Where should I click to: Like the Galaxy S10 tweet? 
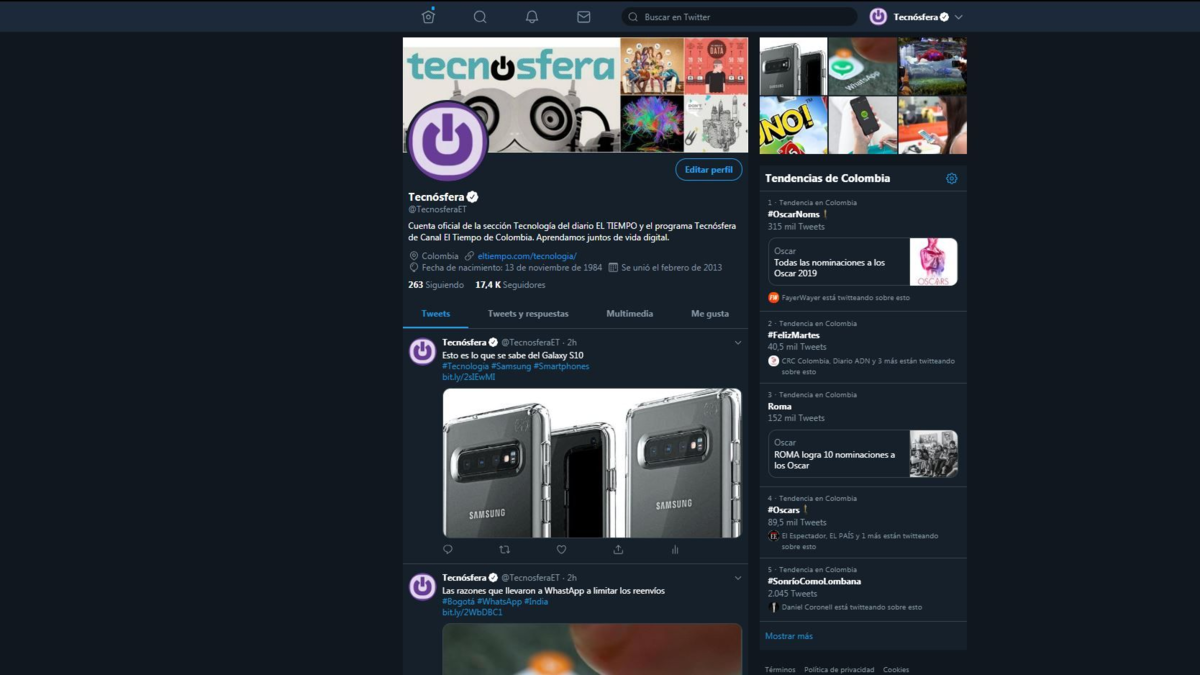(x=561, y=550)
